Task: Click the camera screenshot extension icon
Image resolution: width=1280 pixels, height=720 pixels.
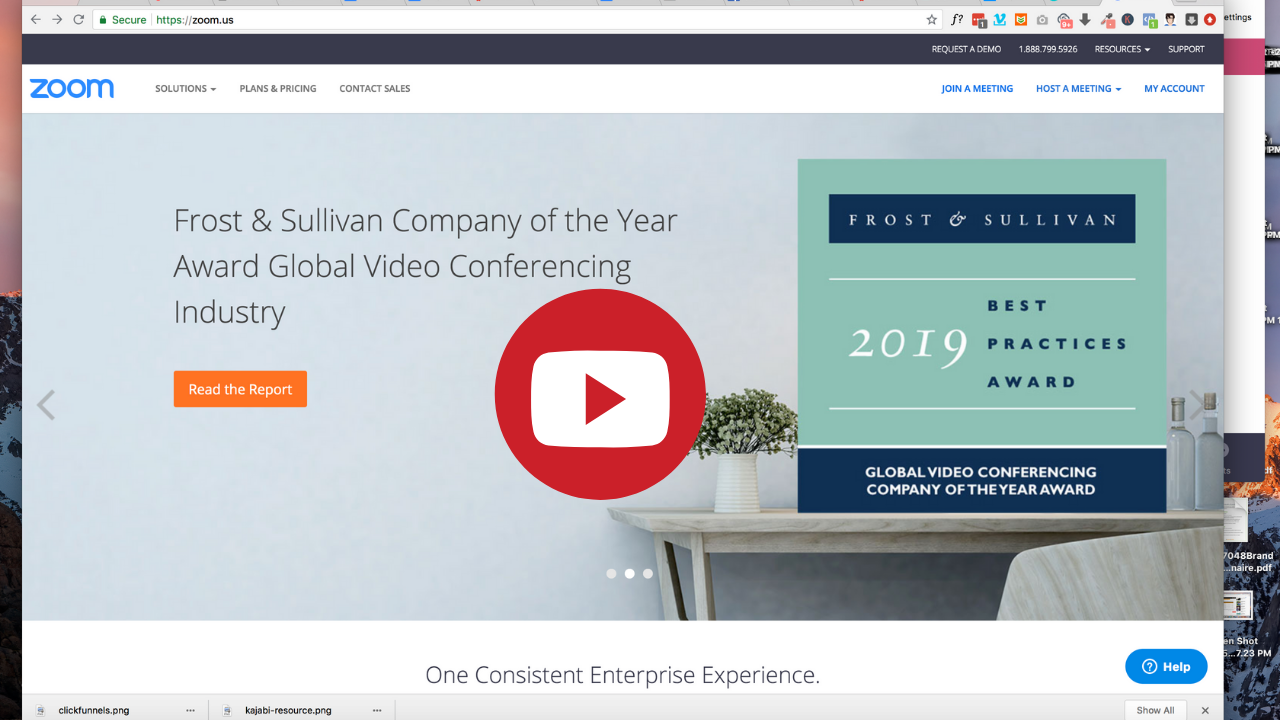Action: click(1042, 19)
